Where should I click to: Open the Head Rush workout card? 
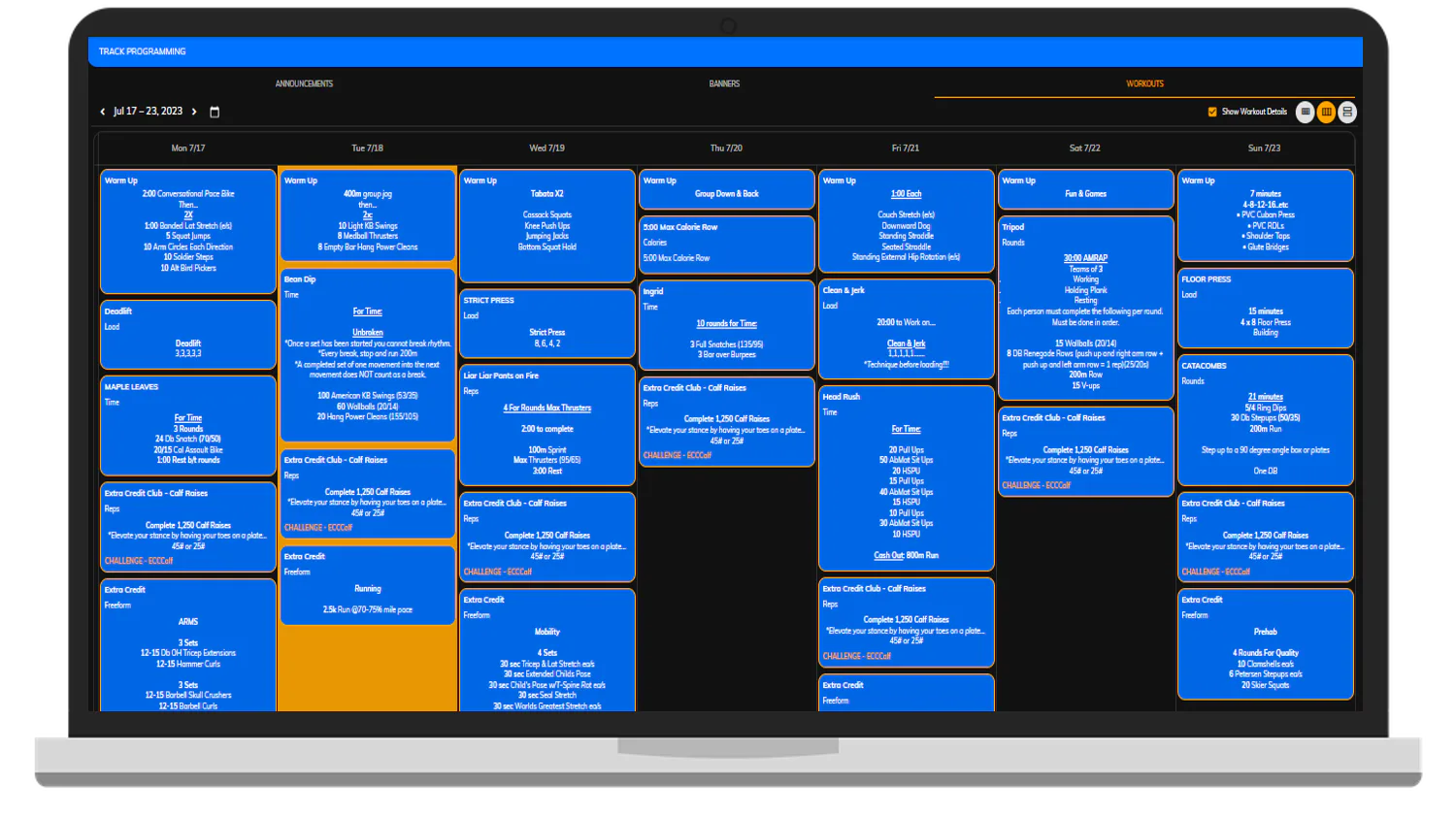pyautogui.click(x=907, y=478)
